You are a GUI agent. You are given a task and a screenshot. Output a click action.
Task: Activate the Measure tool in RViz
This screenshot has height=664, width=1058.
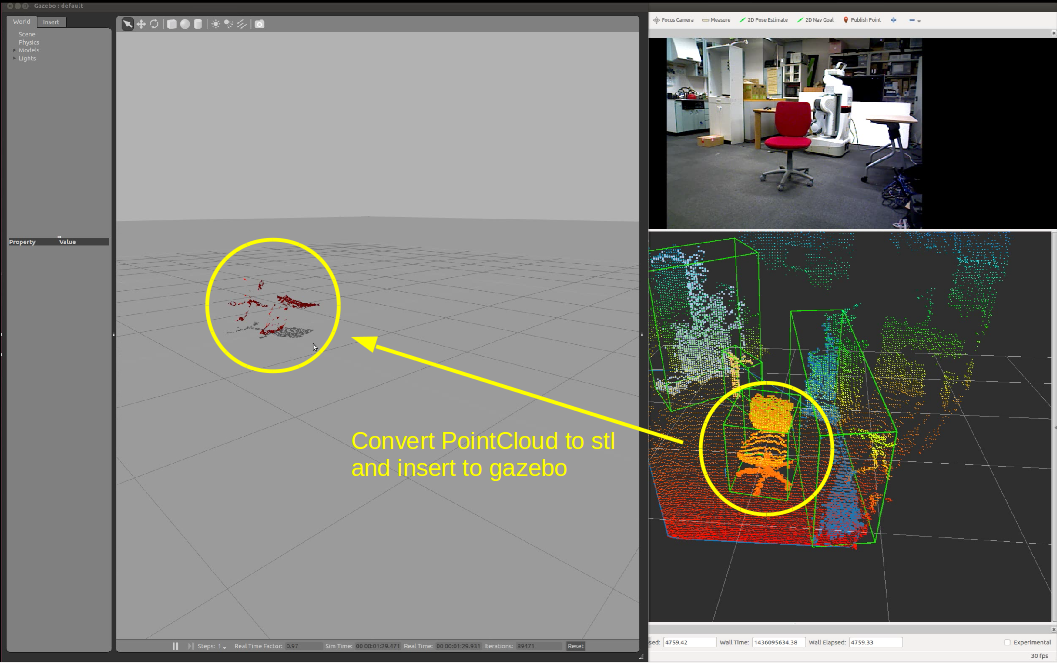click(717, 20)
